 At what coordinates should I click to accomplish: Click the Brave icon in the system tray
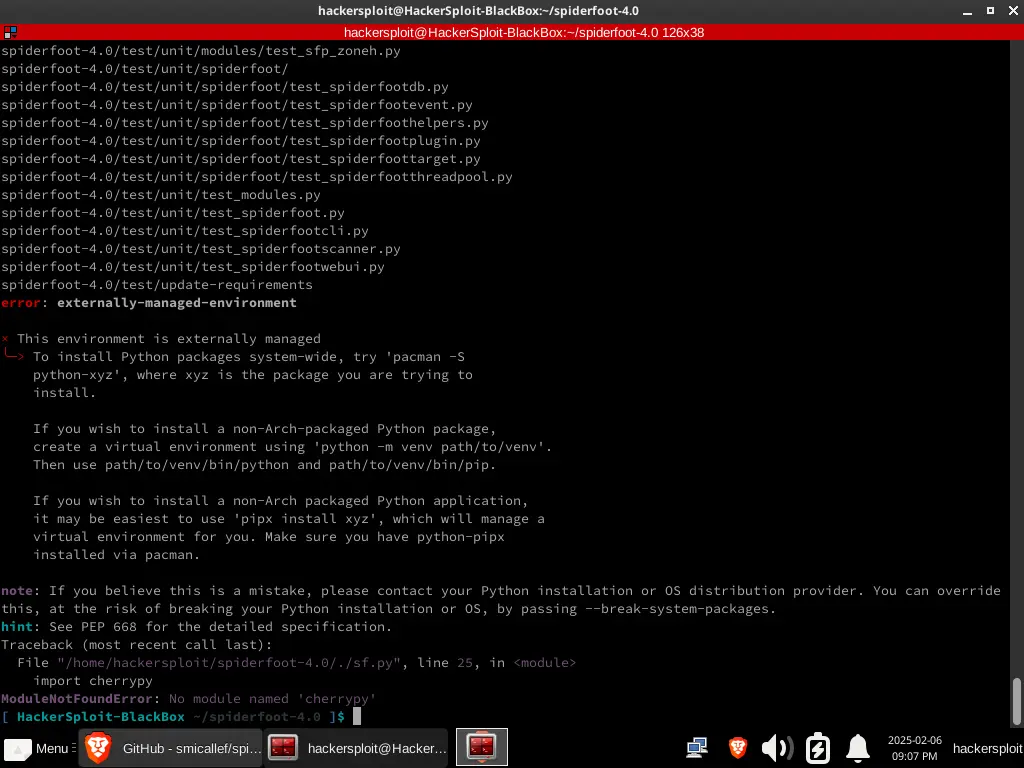[737, 748]
